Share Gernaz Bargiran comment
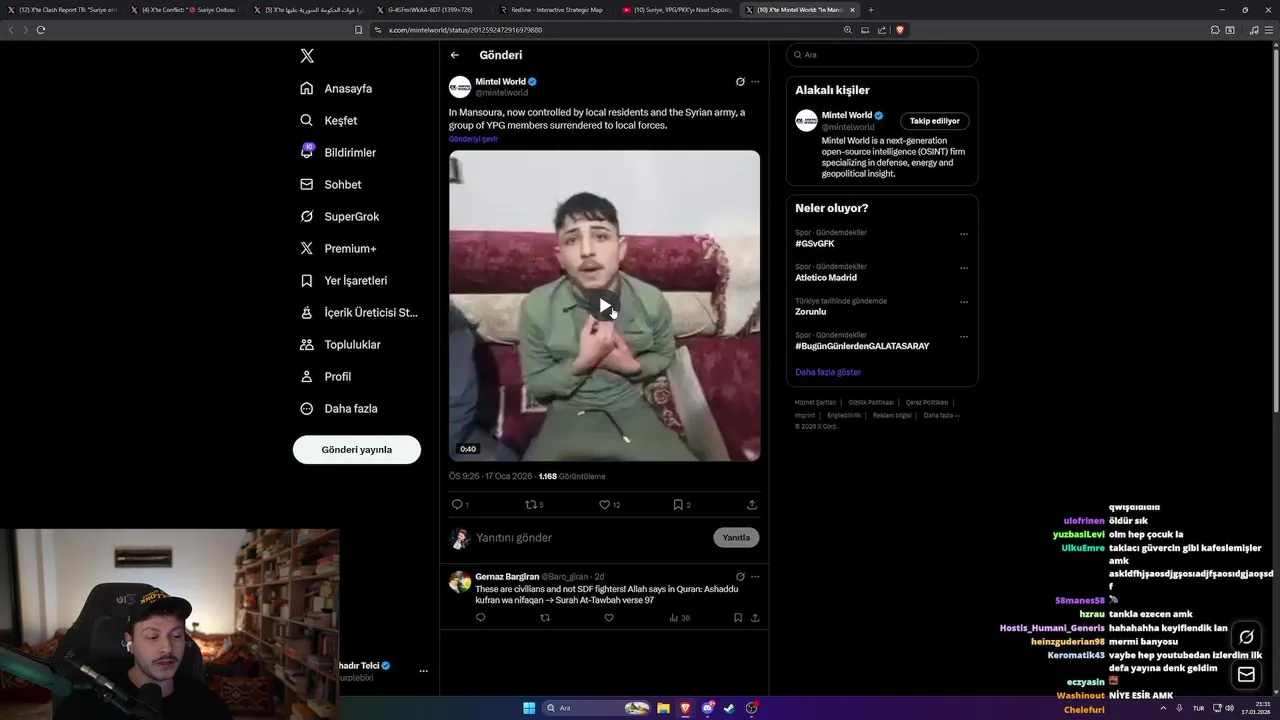The height and width of the screenshot is (720, 1280). tap(755, 618)
